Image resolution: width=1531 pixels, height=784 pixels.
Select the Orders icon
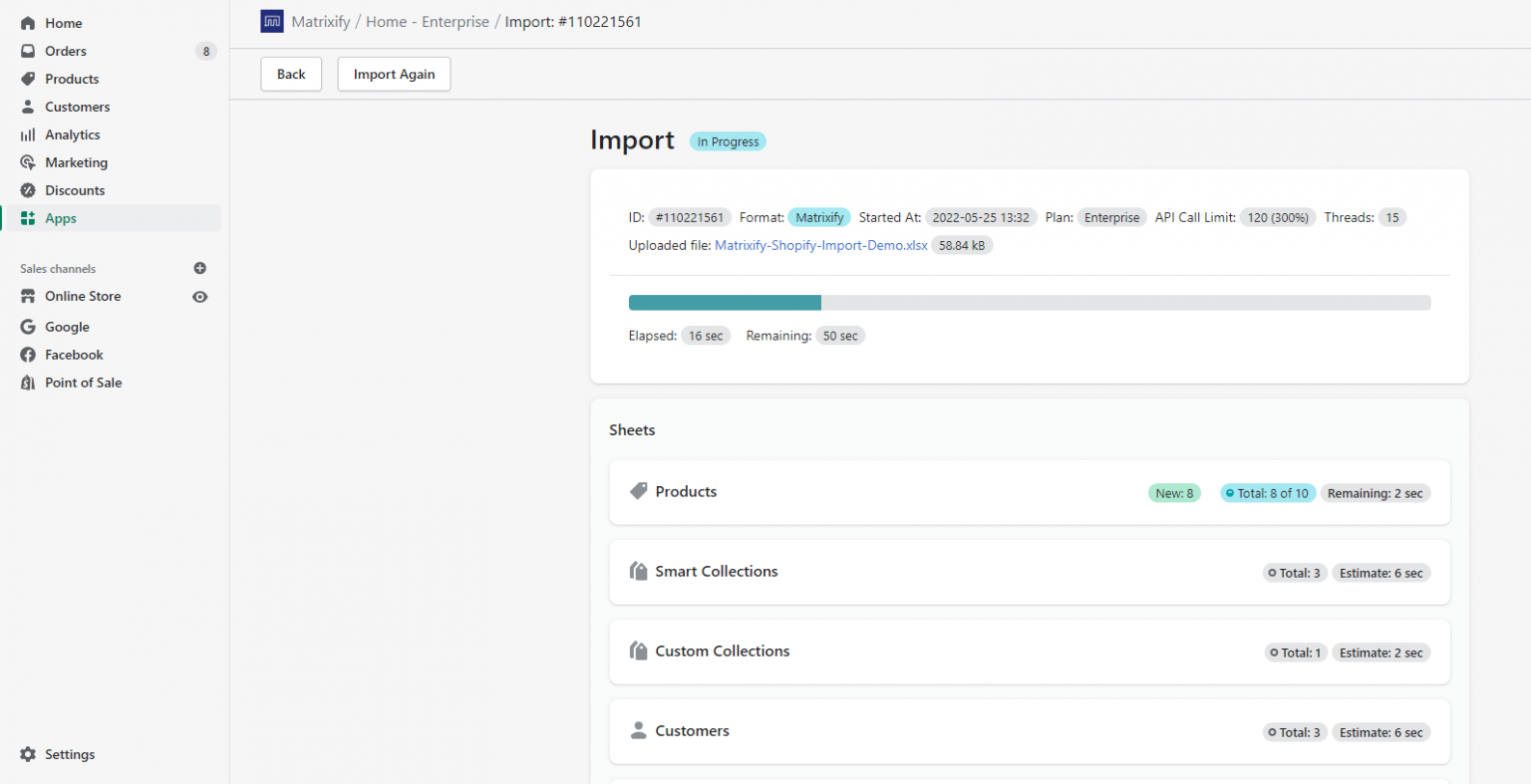point(27,51)
